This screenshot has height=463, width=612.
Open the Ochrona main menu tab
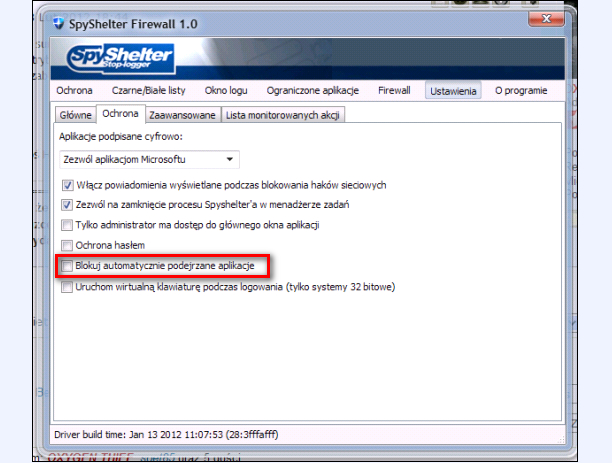pos(75,91)
